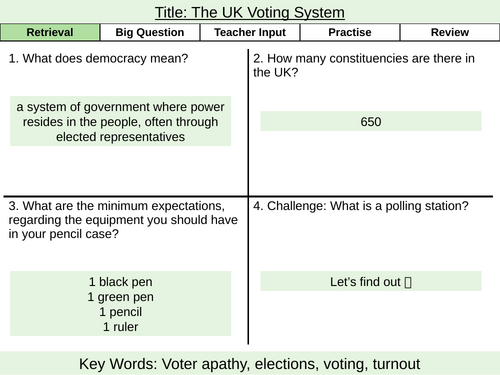Click the '1 pencil' line

pos(120,312)
